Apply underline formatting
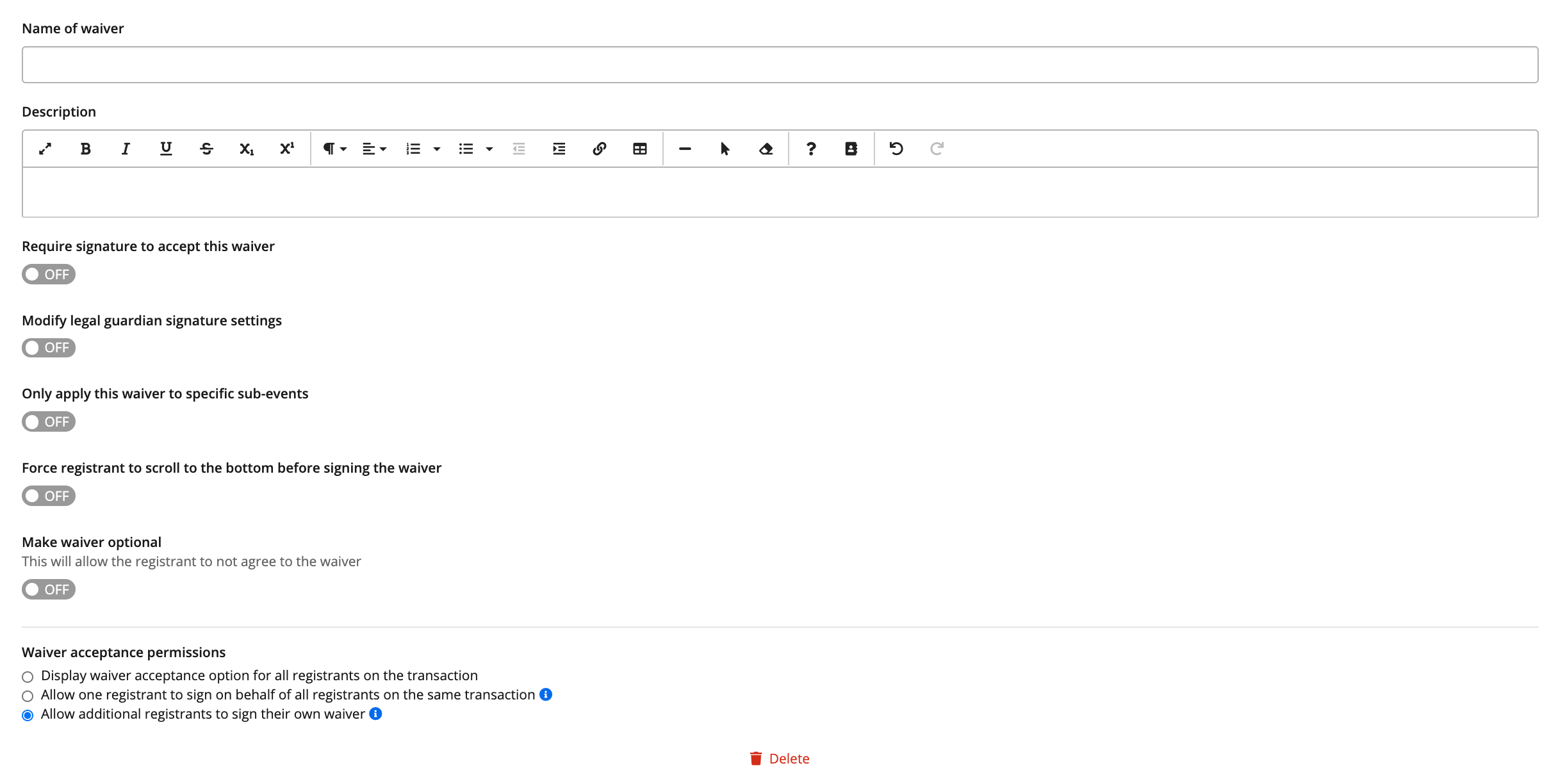Viewport: 1558px width, 784px height. tap(166, 149)
